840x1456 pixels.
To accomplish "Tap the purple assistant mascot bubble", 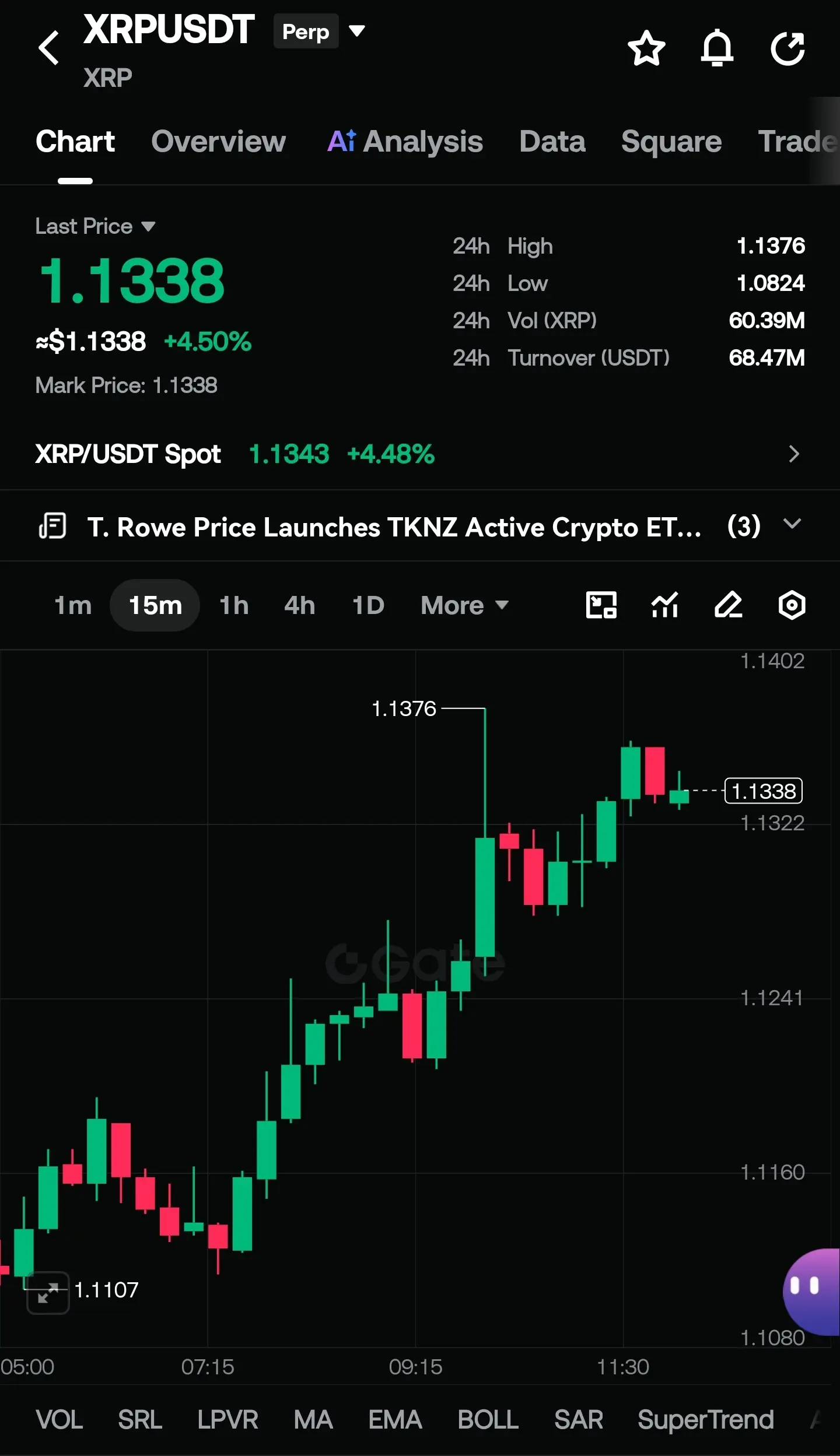I will click(x=811, y=1292).
